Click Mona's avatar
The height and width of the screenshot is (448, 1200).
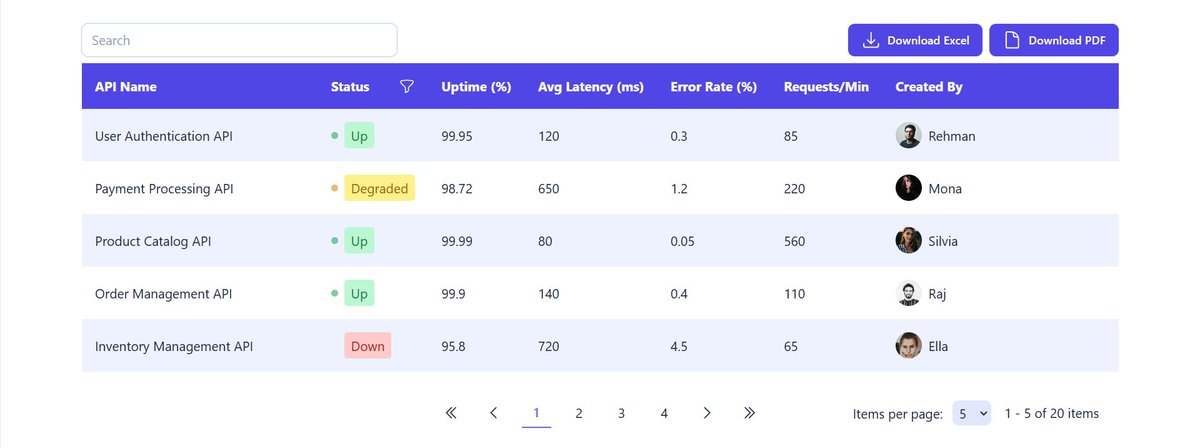pos(908,188)
